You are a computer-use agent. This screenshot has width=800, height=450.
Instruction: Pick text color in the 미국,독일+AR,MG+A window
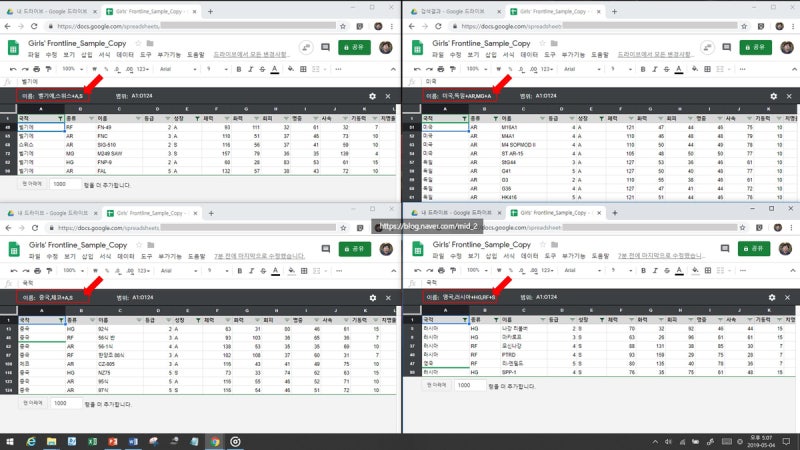[679, 69]
